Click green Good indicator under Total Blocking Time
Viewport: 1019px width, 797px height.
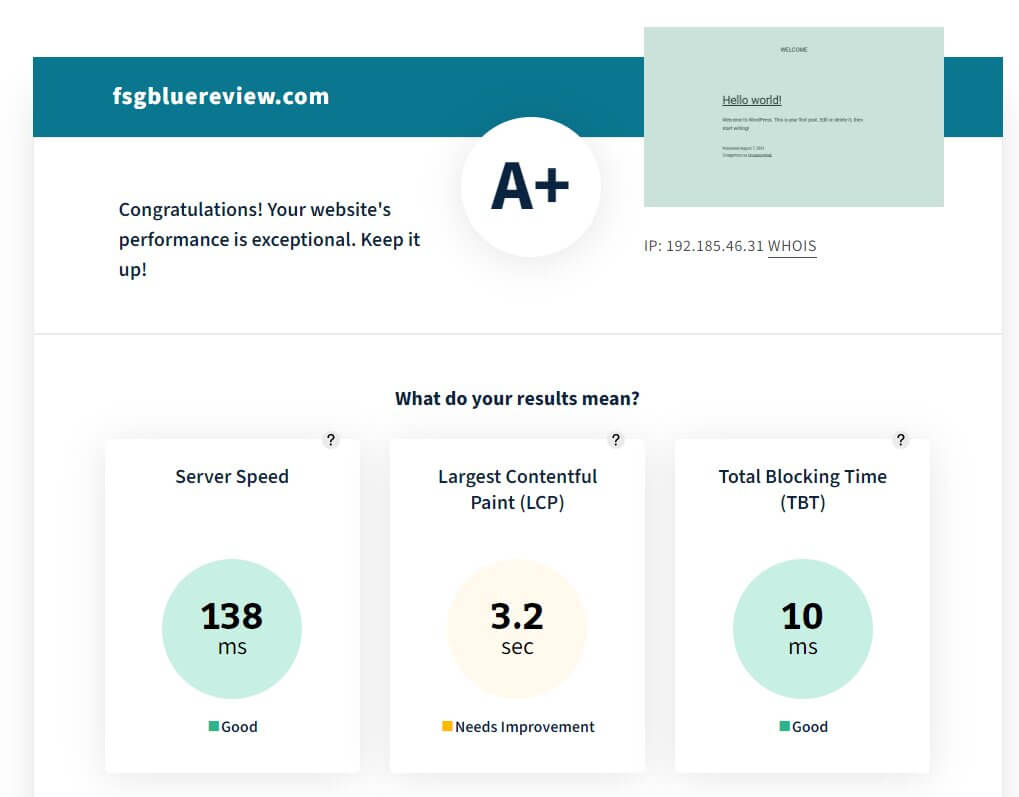point(785,727)
